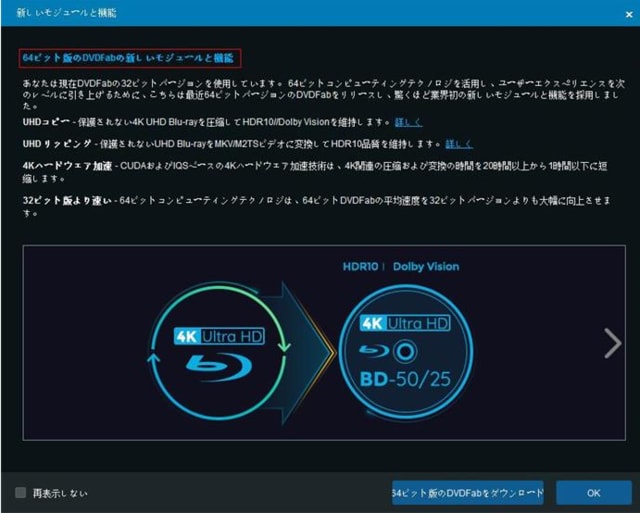This screenshot has height=513, width=640.
Task: Click the UHD リッピング bold label
Action: pyautogui.click(x=57, y=144)
